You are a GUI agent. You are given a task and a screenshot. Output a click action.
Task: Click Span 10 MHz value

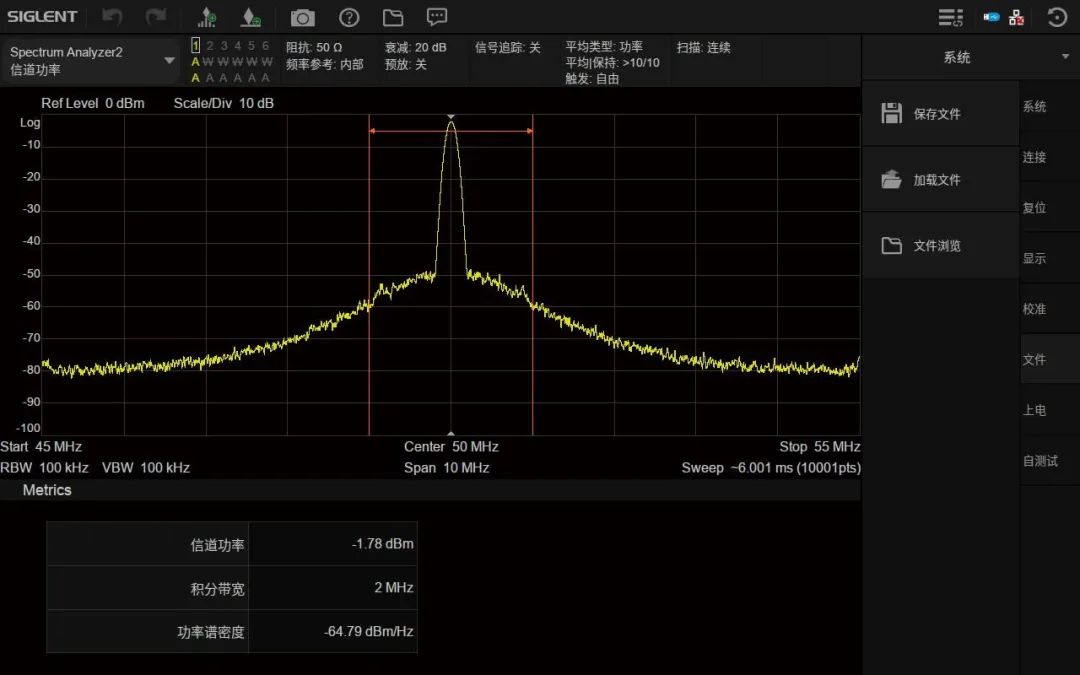pos(447,468)
